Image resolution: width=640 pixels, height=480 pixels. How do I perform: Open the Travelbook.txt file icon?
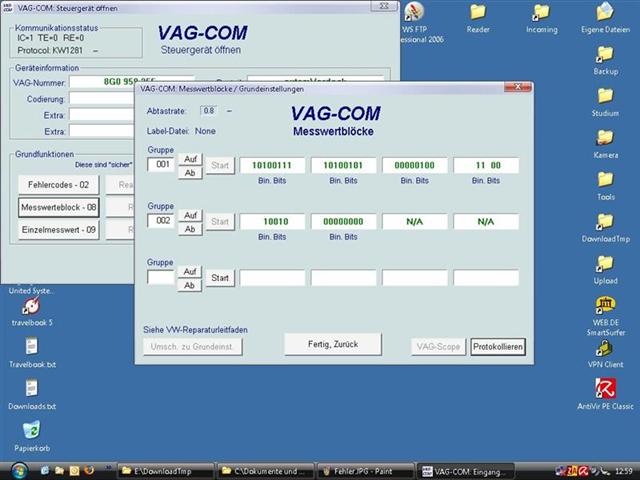[32, 347]
